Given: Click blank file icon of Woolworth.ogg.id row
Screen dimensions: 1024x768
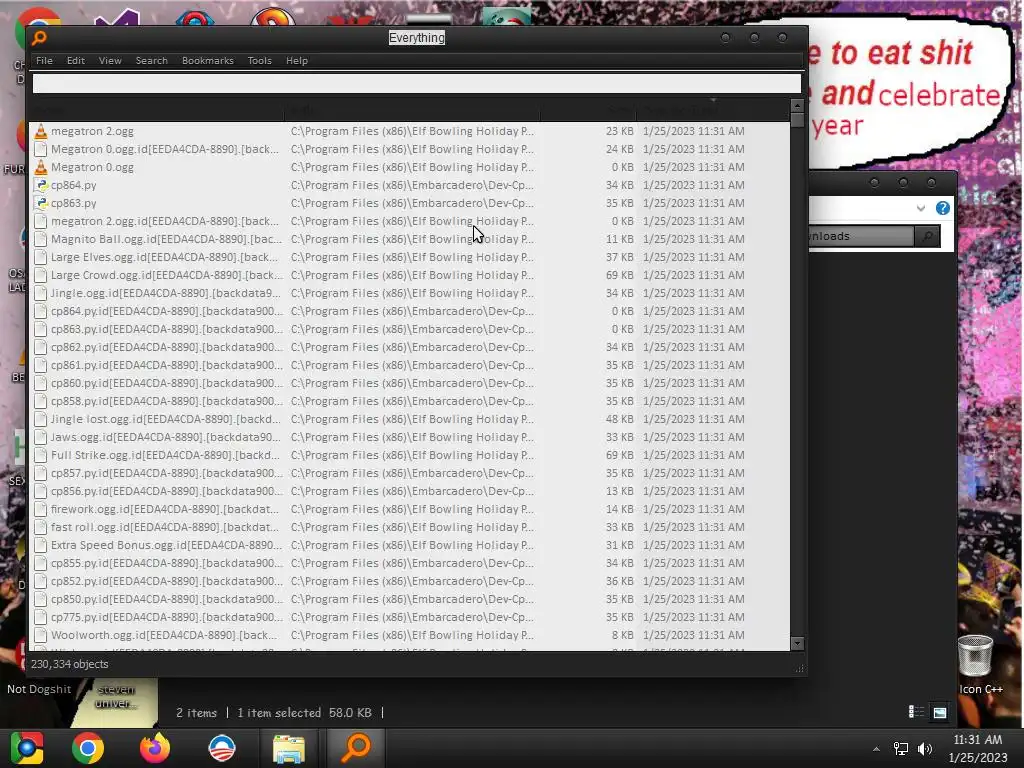Looking at the screenshot, I should [x=40, y=635].
